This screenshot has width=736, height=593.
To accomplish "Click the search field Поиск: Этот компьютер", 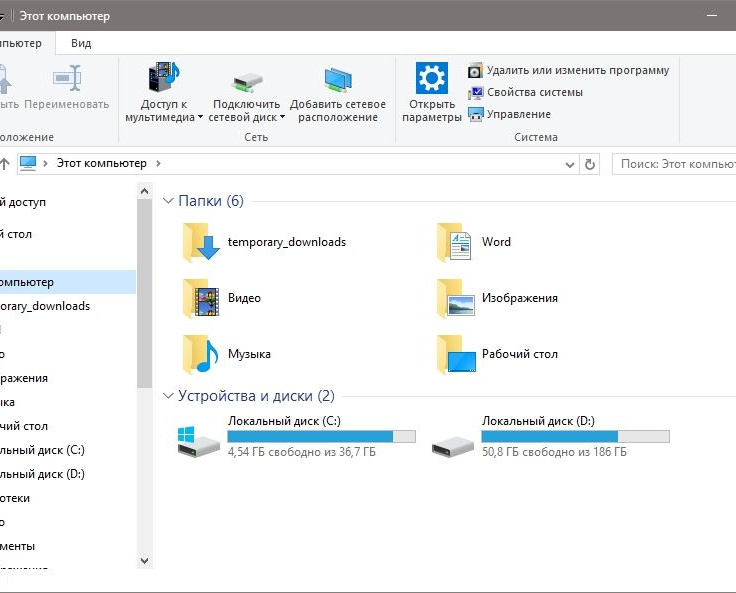I will [x=675, y=164].
